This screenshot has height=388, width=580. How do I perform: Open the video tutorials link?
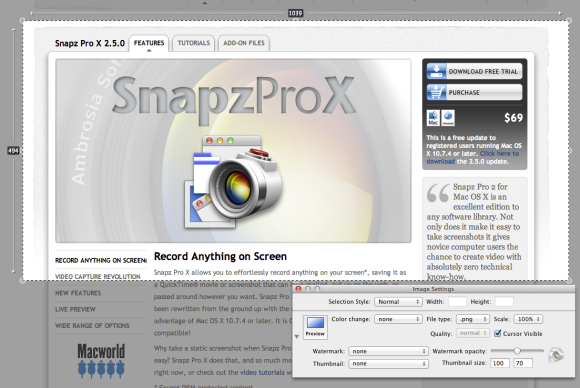click(262, 372)
